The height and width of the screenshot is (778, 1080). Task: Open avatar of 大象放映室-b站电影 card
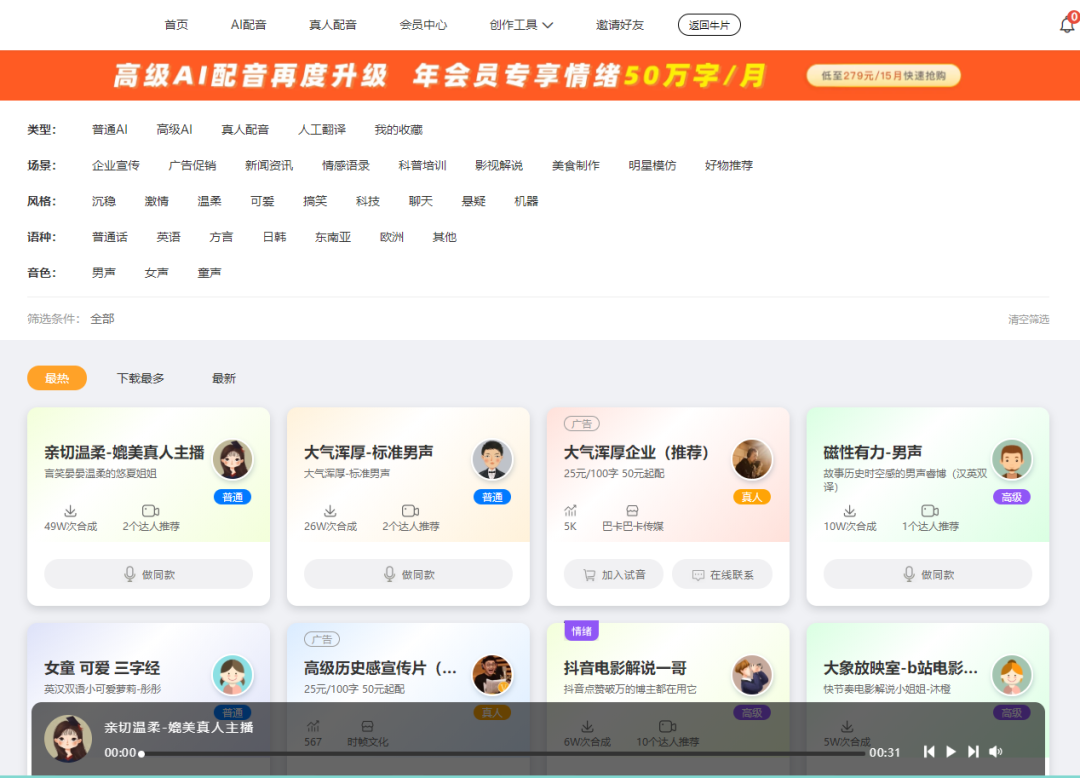1011,675
